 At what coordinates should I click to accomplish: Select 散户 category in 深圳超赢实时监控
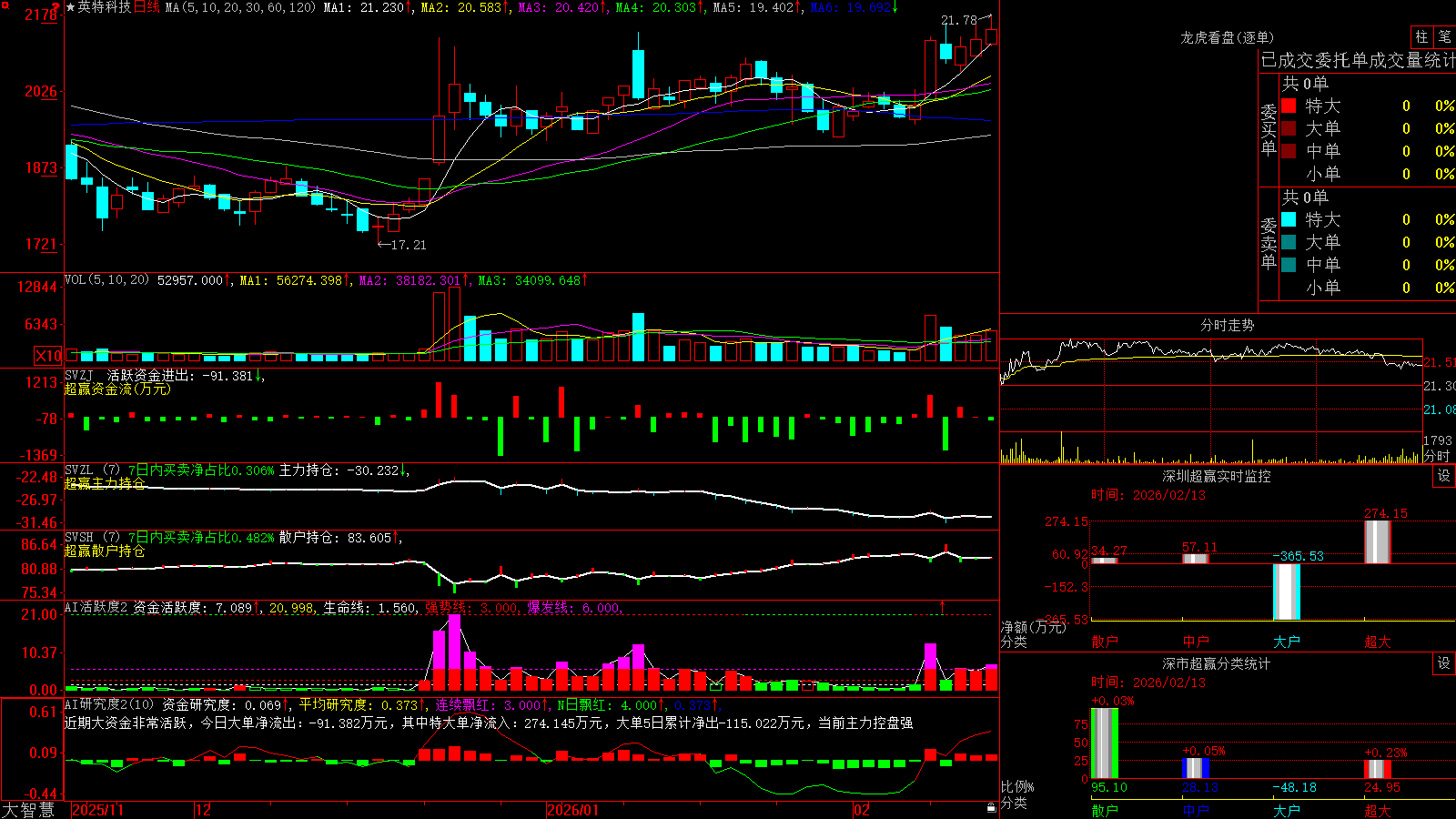(1105, 642)
